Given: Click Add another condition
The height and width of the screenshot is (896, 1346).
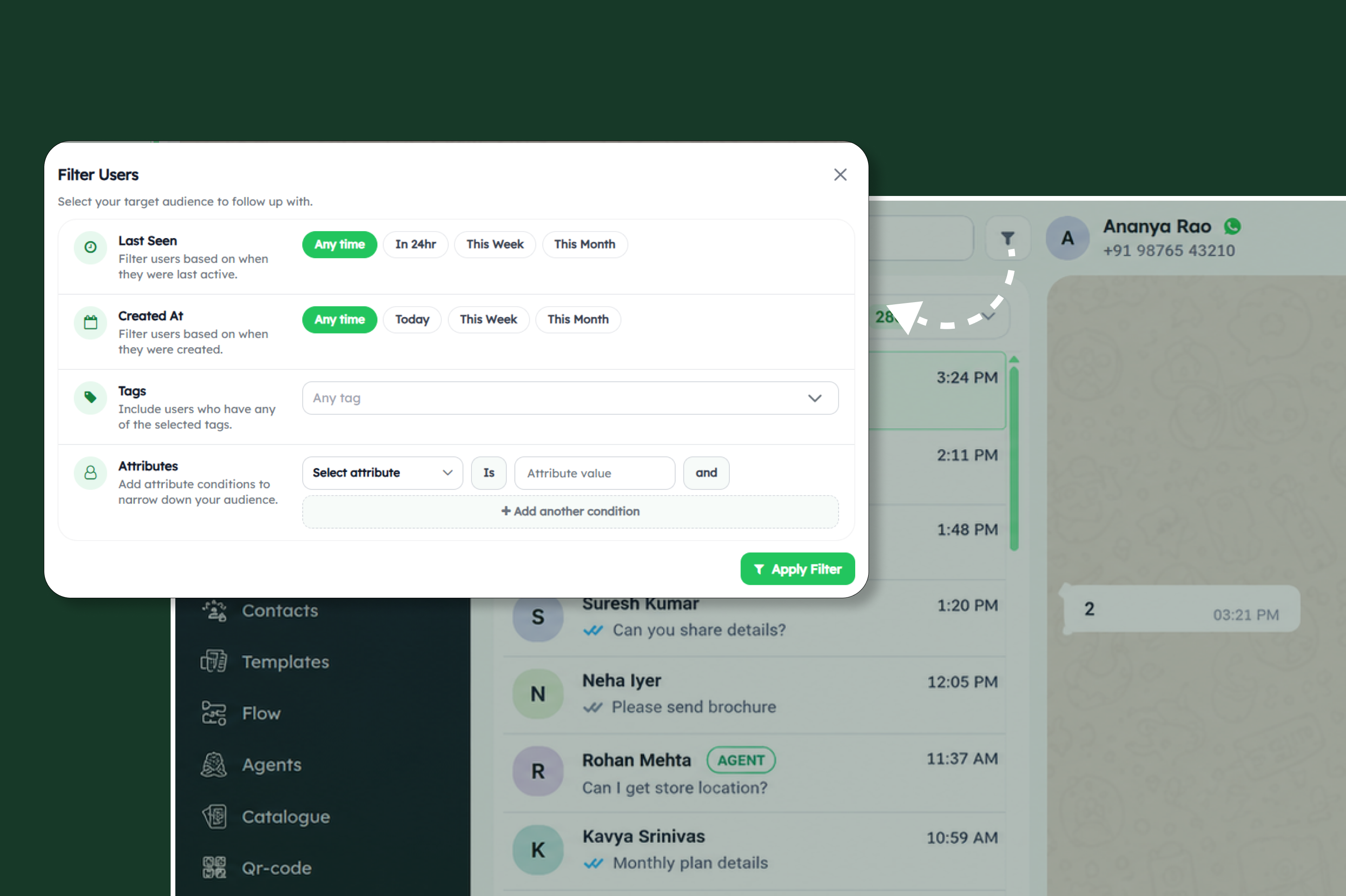Looking at the screenshot, I should [570, 511].
